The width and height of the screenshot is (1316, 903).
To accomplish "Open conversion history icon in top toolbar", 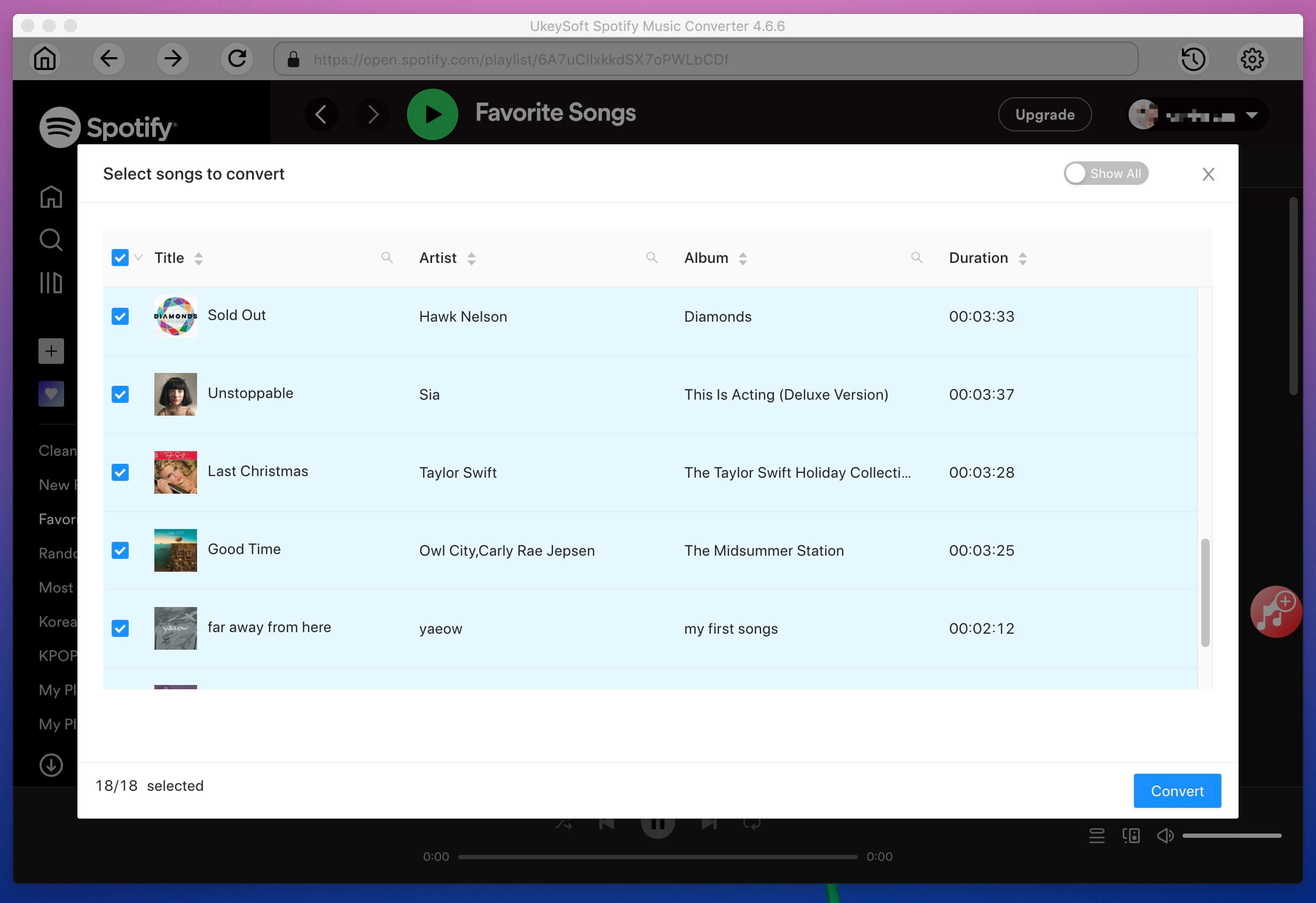I will click(1194, 58).
